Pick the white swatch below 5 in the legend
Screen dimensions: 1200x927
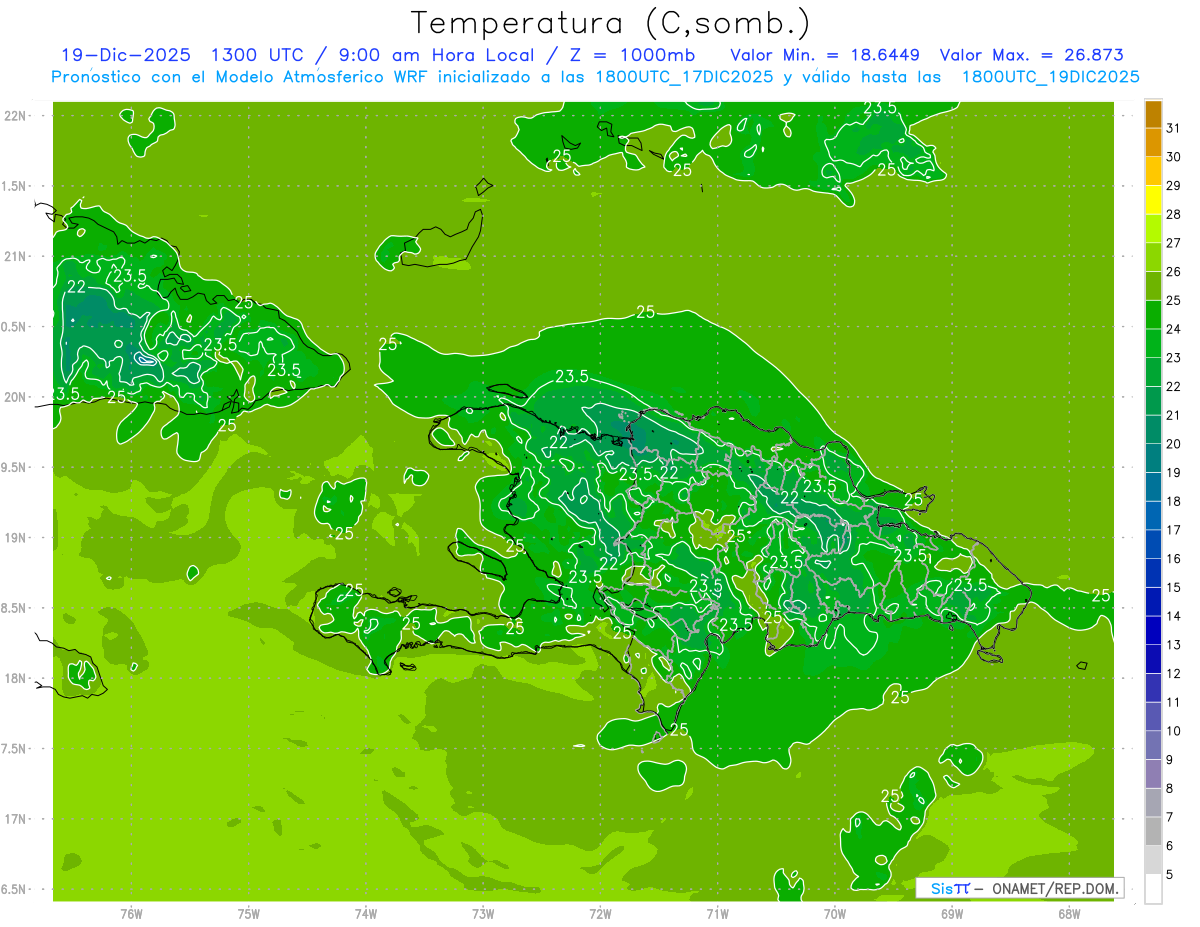(x=1153, y=889)
